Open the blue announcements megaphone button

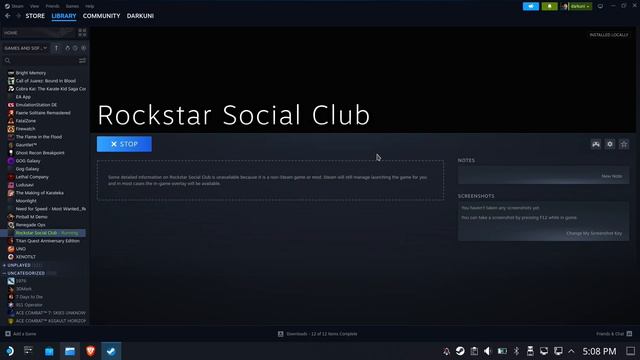pyautogui.click(x=531, y=6)
